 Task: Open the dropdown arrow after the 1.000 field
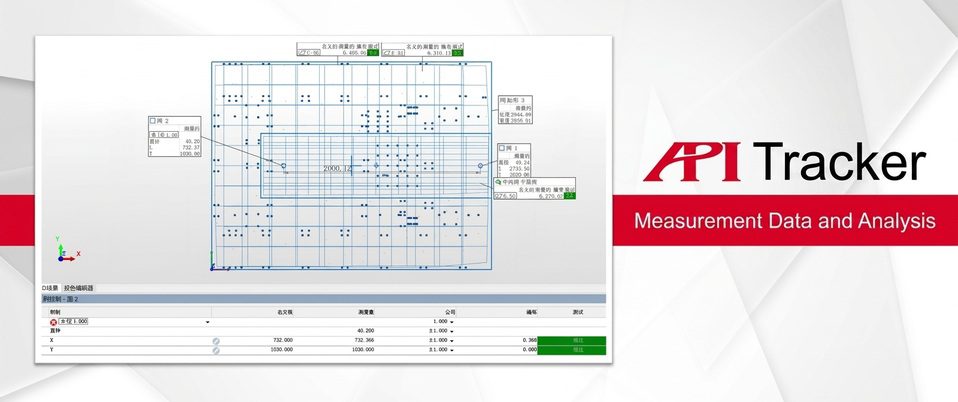pos(207,322)
